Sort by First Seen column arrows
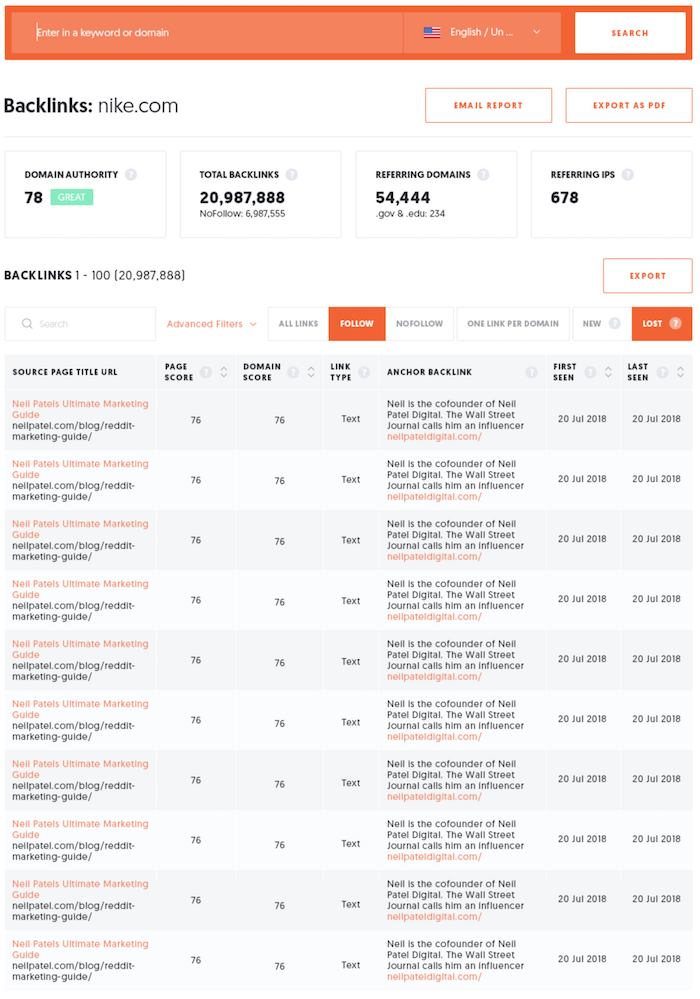This screenshot has height=999, width=700. coord(608,372)
